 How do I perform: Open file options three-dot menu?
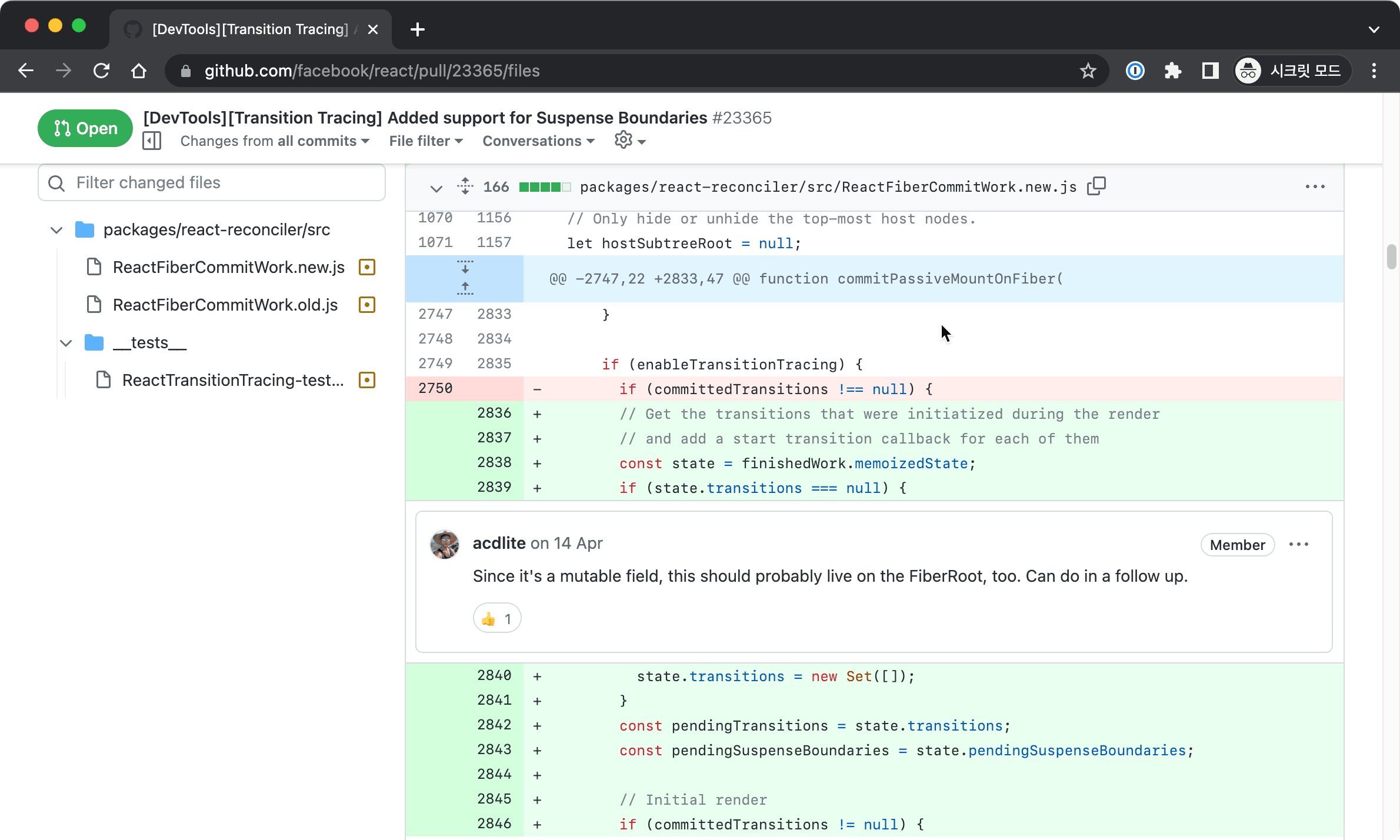coord(1315,186)
